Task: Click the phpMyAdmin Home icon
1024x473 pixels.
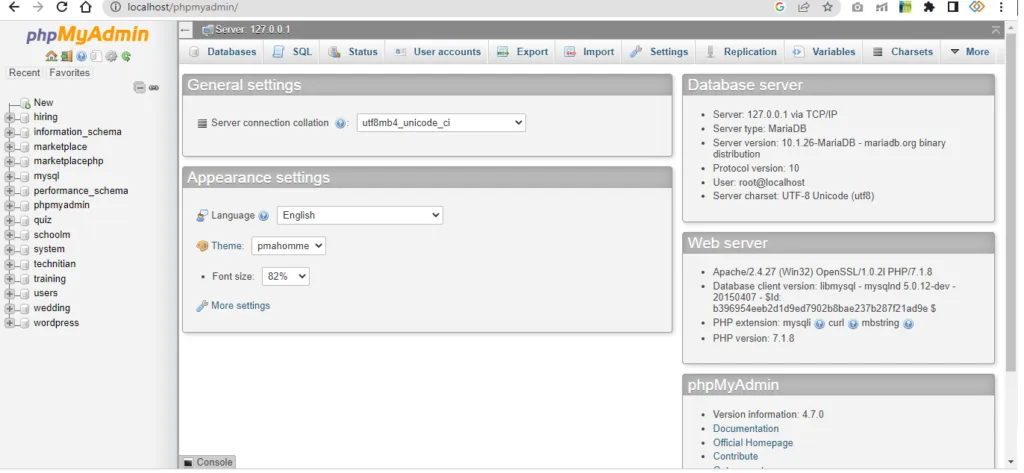Action: tap(51, 56)
